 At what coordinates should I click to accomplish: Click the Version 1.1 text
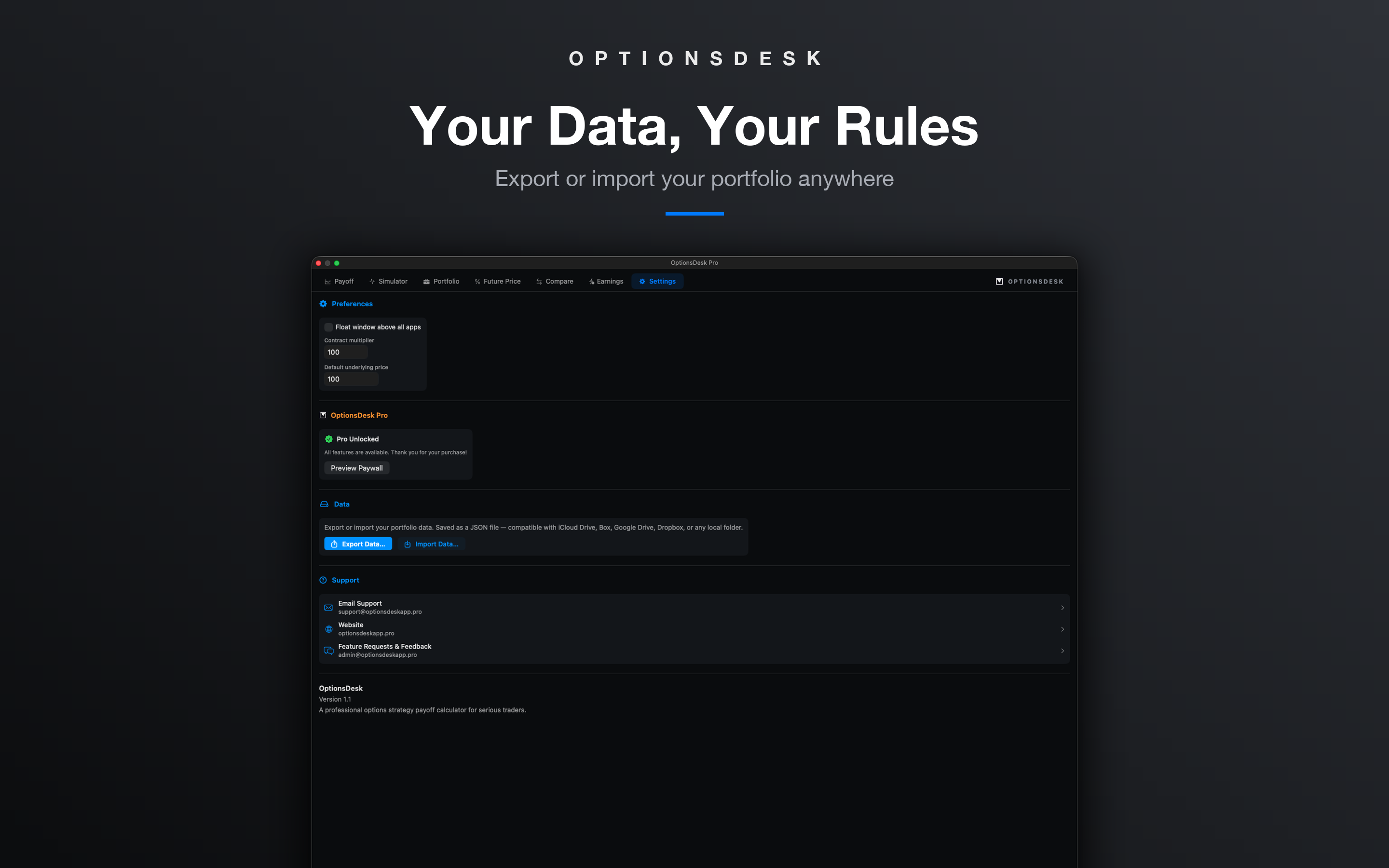[335, 699]
